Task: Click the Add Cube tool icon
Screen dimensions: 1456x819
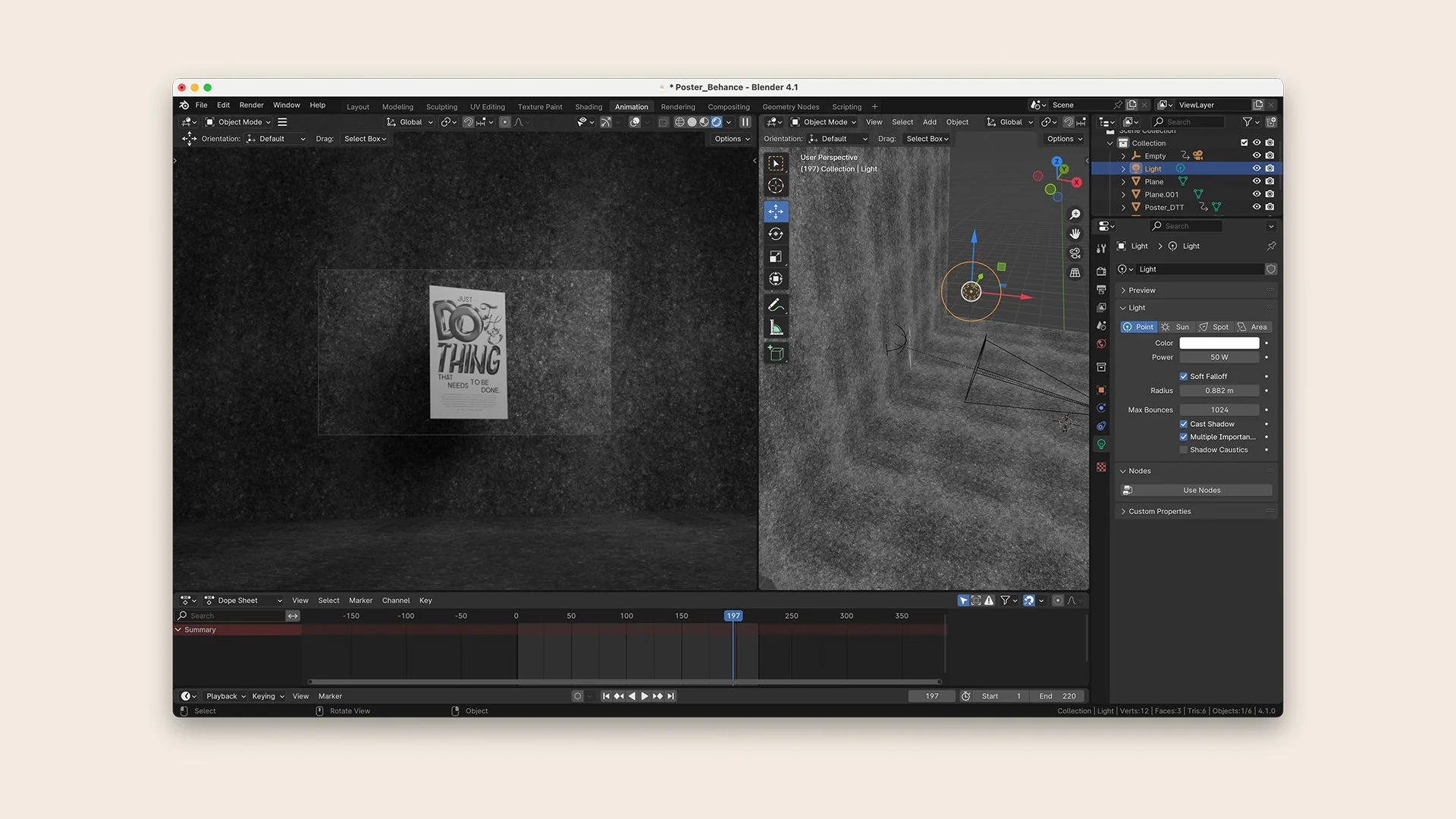Action: pos(776,353)
